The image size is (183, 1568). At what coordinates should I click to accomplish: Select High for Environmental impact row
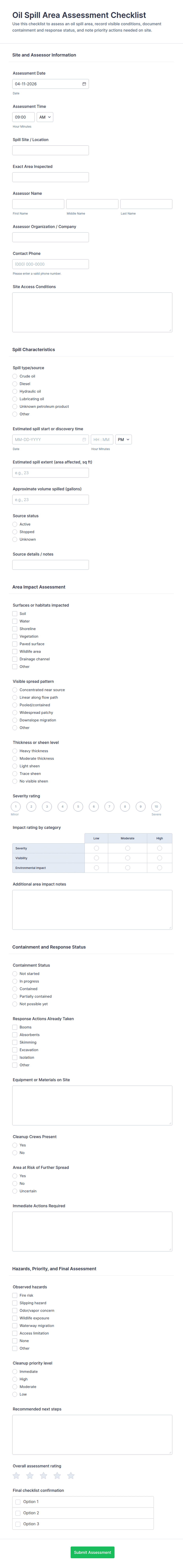(x=159, y=867)
